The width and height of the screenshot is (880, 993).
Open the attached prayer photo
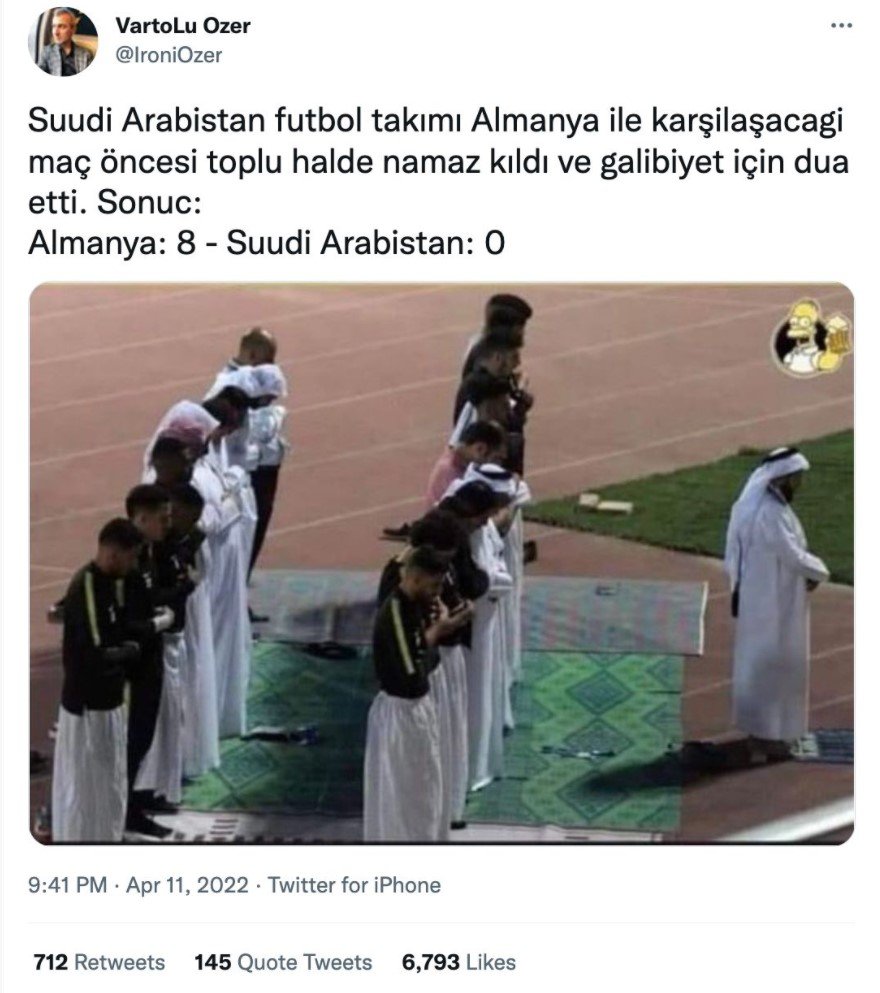tap(441, 563)
